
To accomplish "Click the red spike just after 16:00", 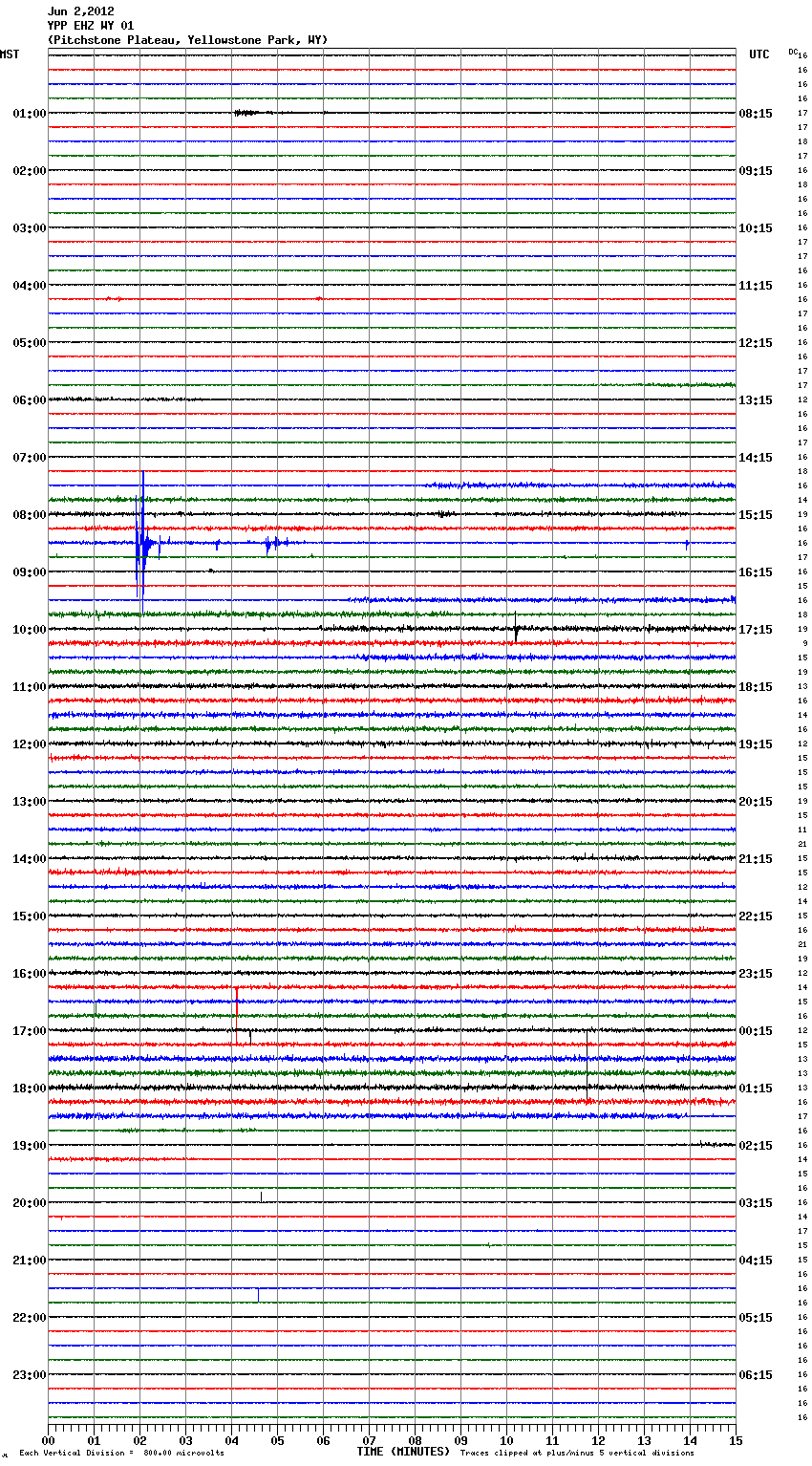I will tap(236, 996).
